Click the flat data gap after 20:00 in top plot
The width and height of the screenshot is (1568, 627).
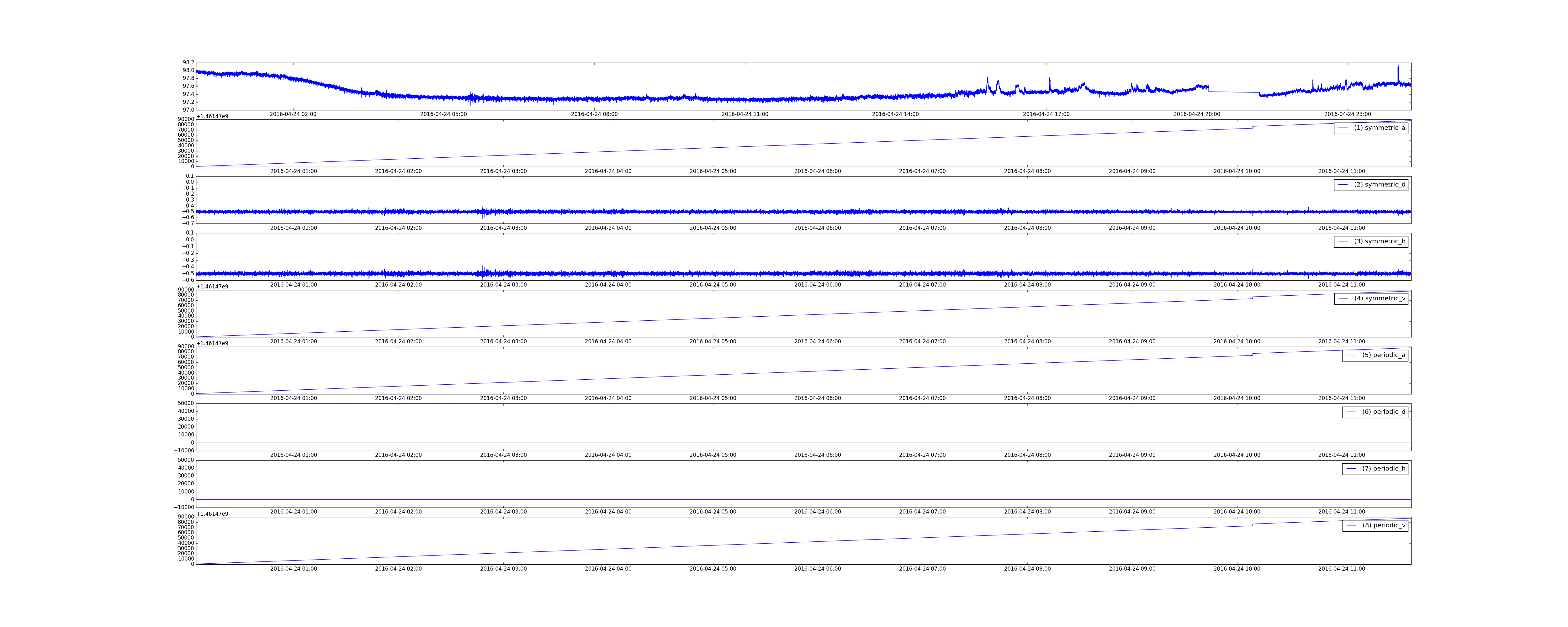[x=1234, y=92]
